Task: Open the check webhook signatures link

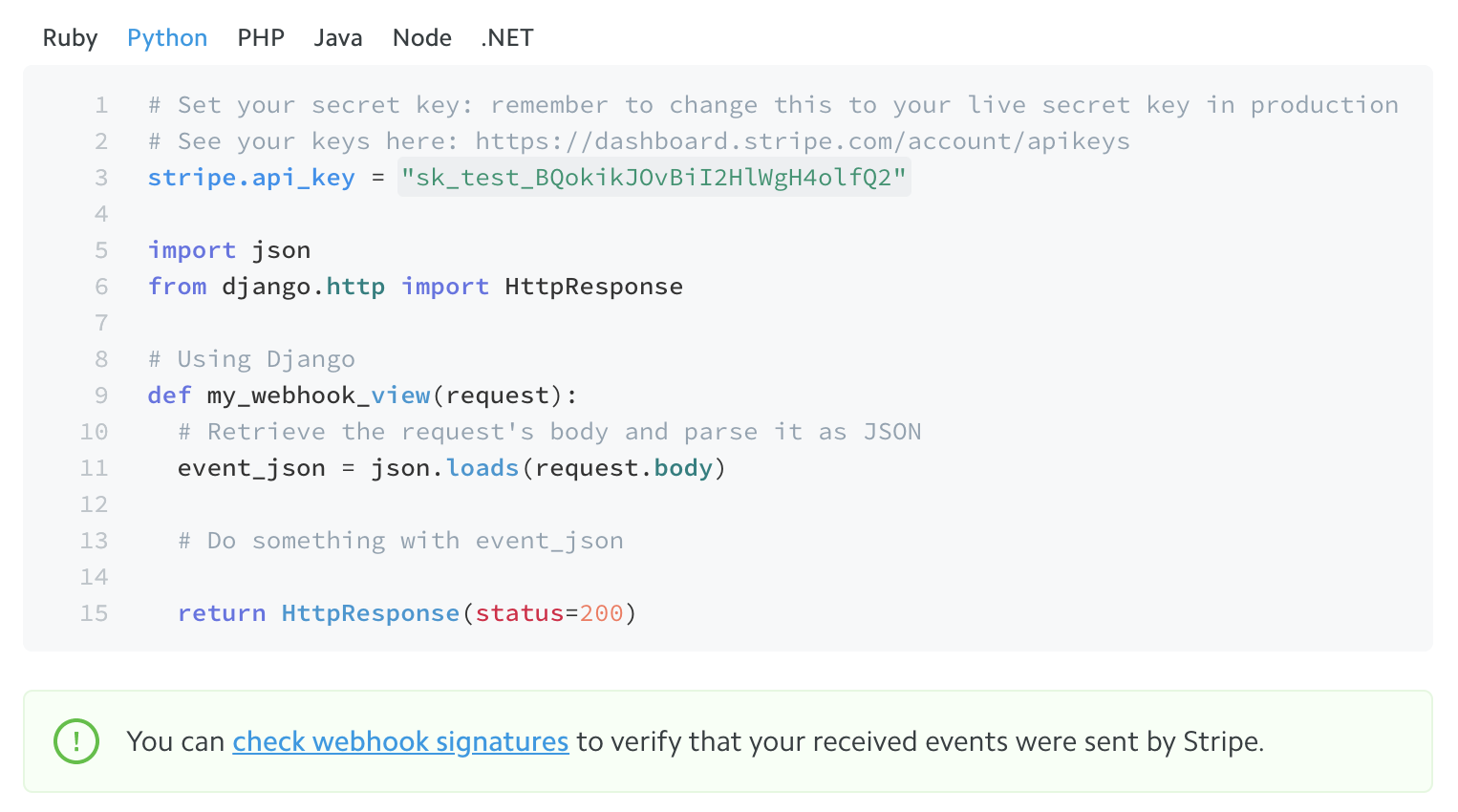Action: point(400,741)
